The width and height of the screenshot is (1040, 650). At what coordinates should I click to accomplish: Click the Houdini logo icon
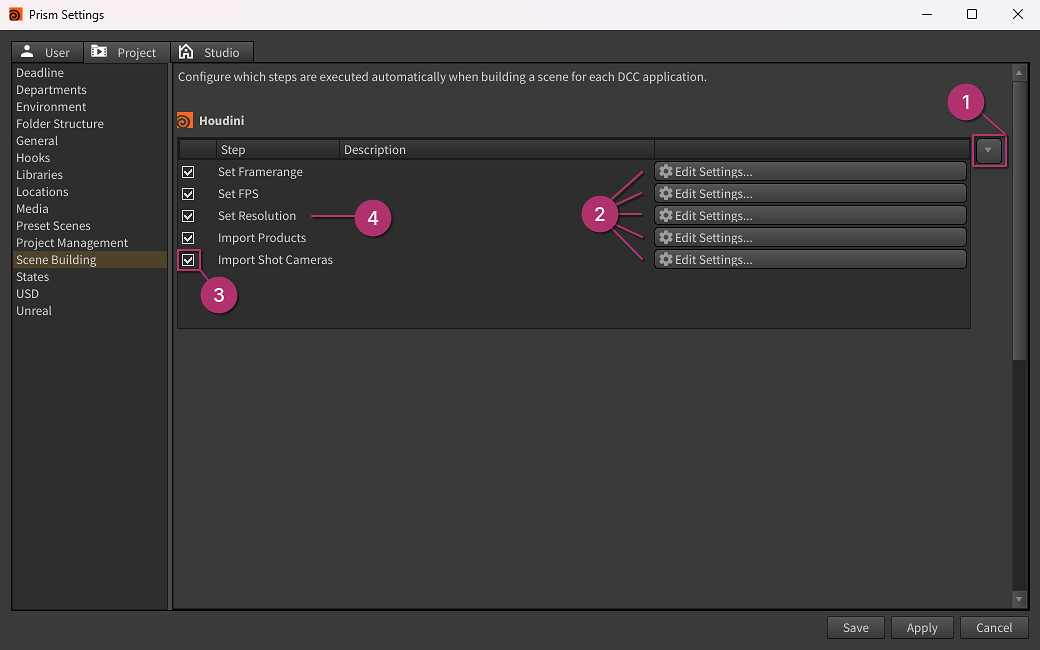click(x=185, y=119)
